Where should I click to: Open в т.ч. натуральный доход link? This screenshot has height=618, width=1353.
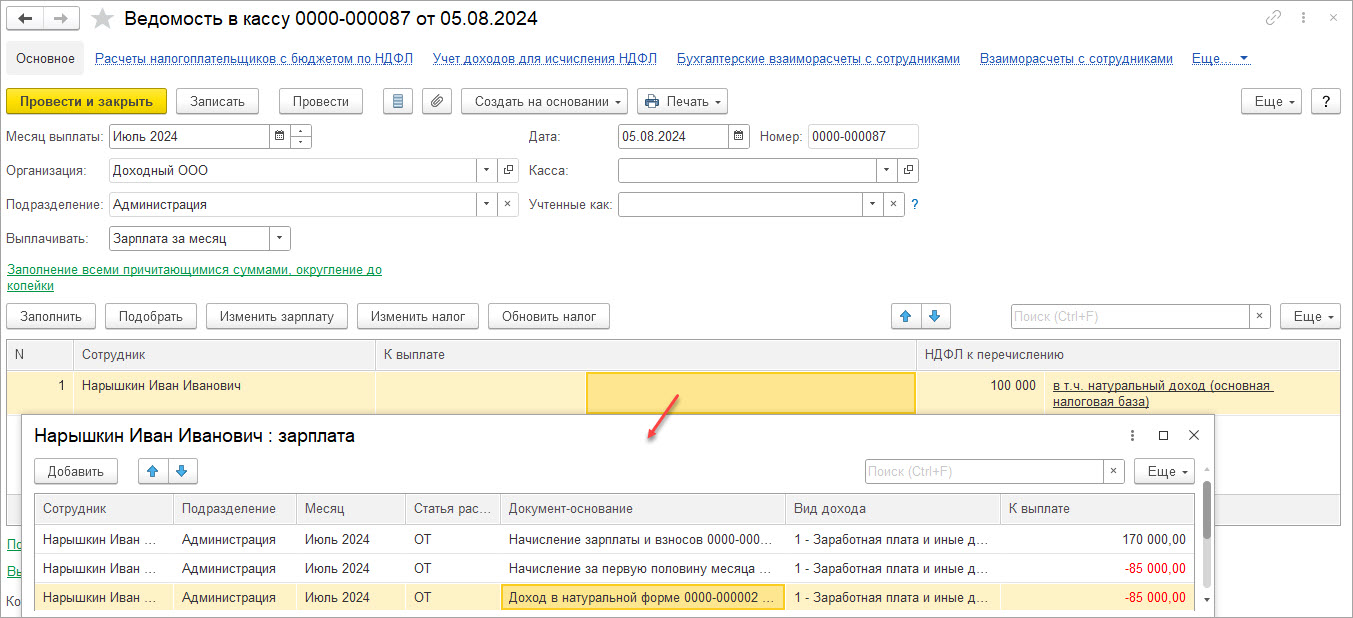tap(1161, 394)
